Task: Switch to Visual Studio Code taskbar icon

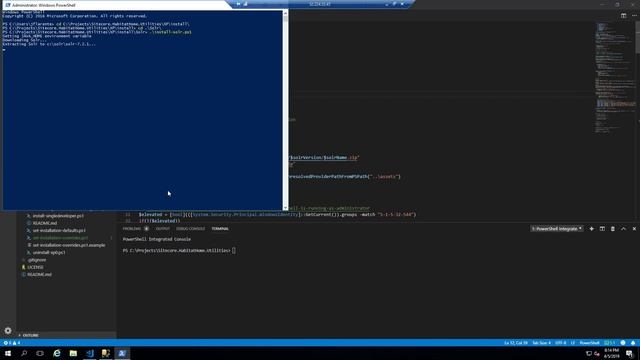Action: pos(90,353)
